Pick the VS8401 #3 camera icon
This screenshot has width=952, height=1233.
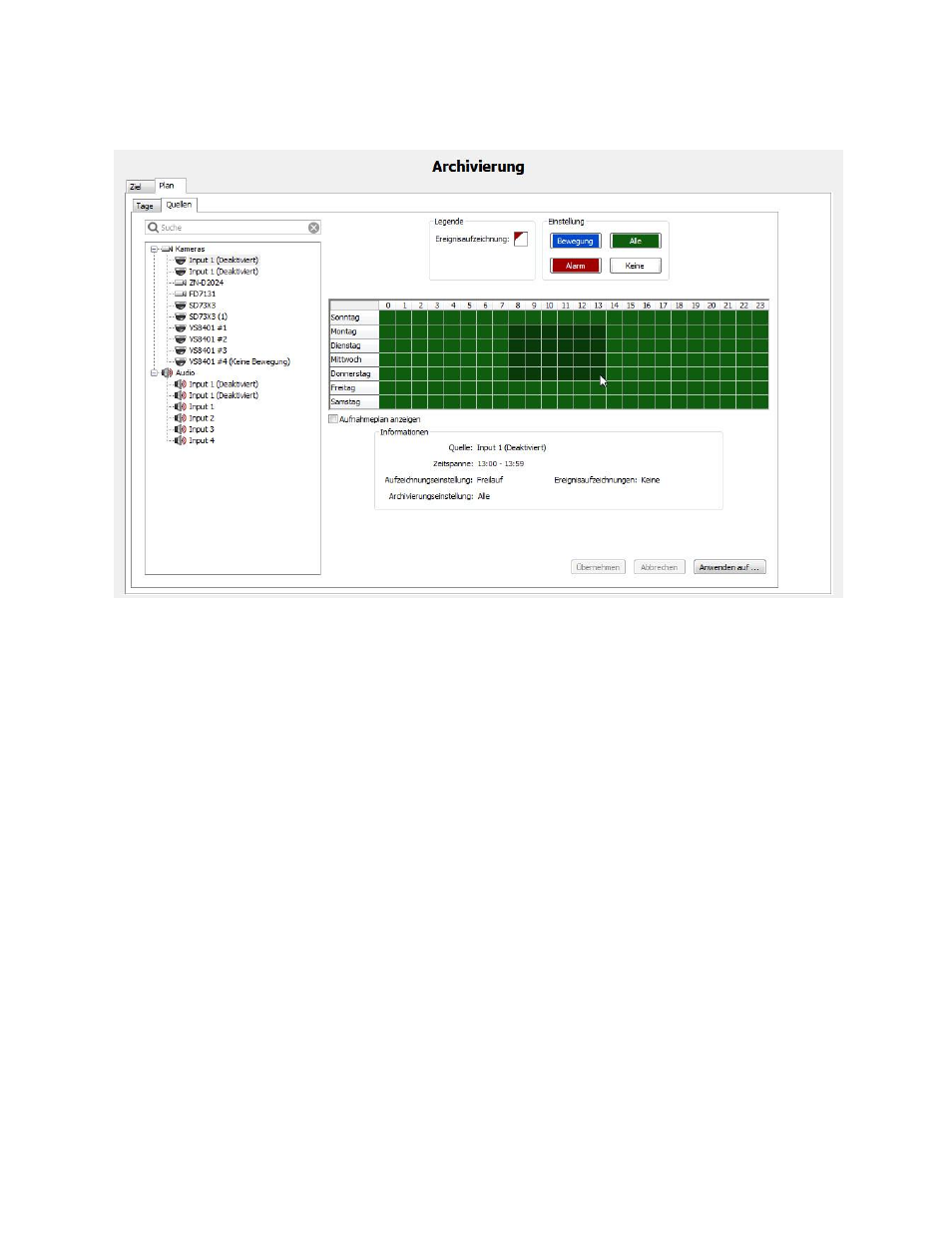click(181, 350)
